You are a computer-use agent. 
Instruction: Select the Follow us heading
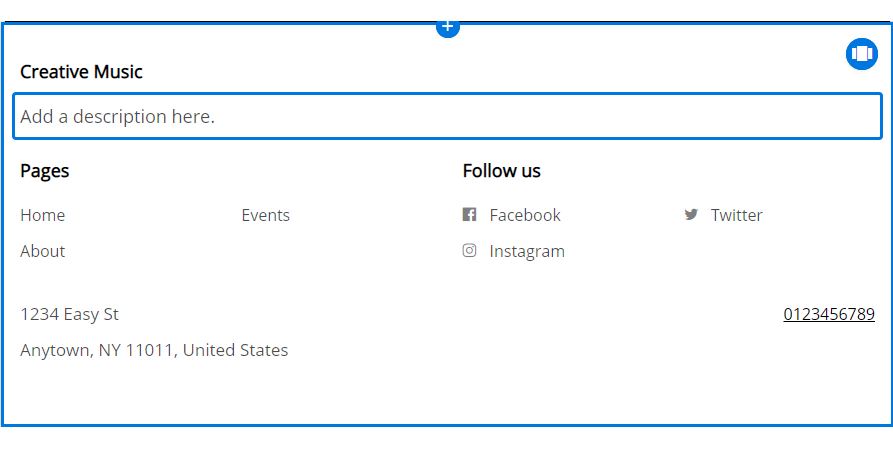(501, 170)
